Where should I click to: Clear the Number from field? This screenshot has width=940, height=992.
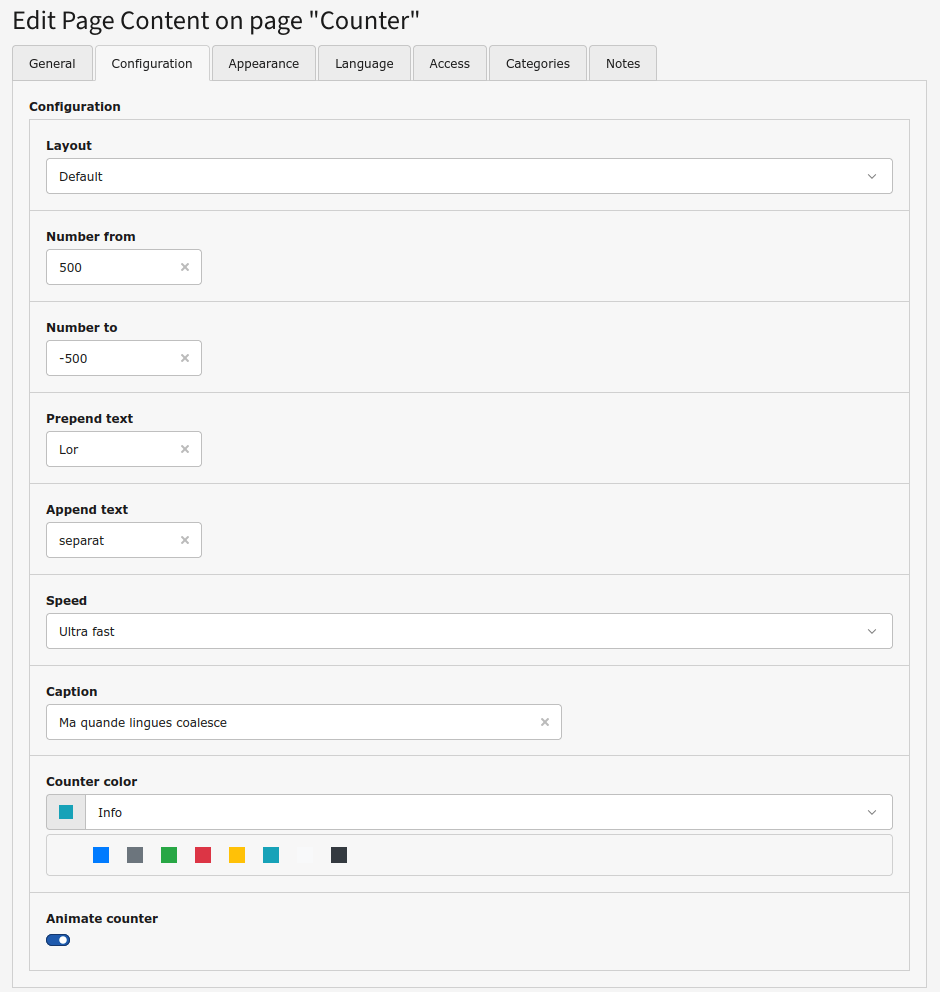coord(185,267)
